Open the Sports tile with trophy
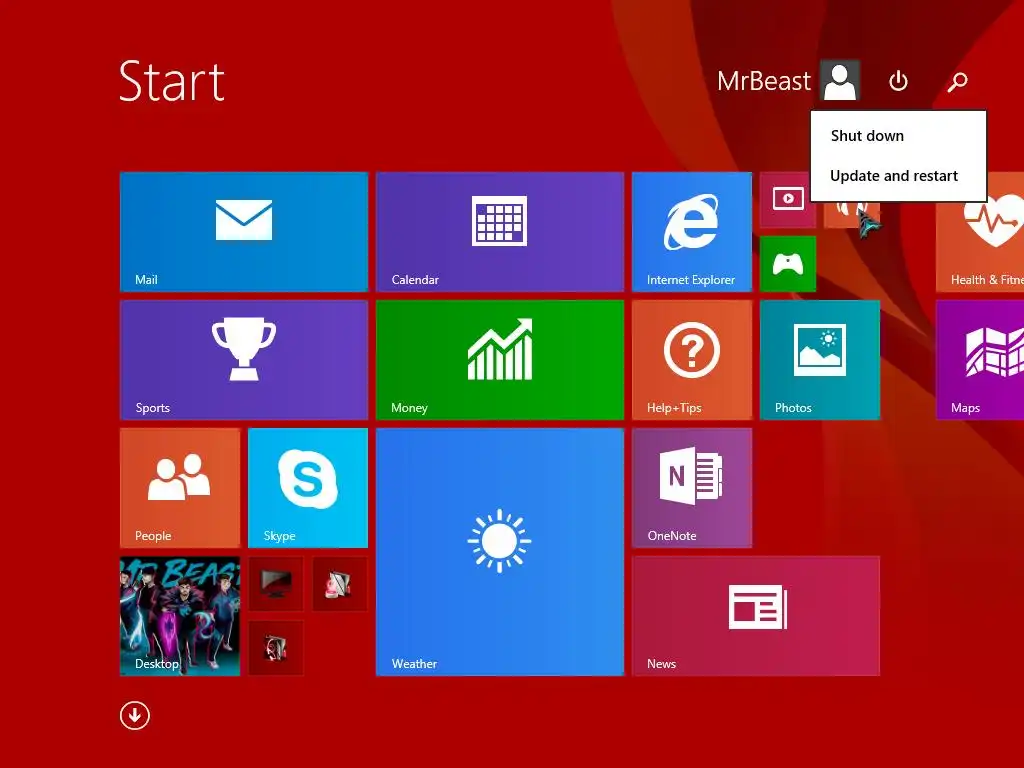This screenshot has width=1024, height=768. 244,360
